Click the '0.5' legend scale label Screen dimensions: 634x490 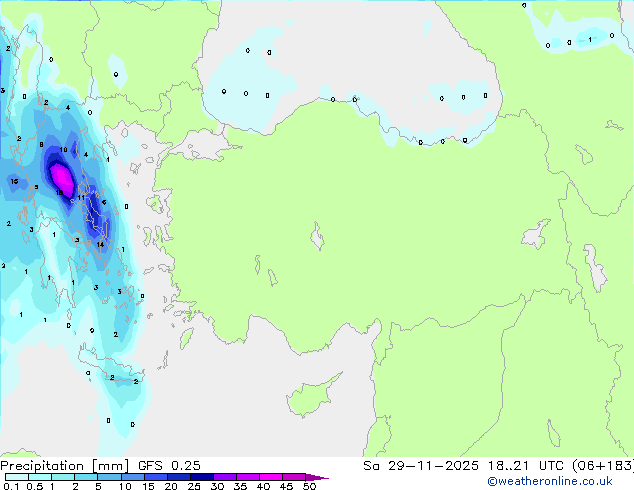click(x=34, y=486)
